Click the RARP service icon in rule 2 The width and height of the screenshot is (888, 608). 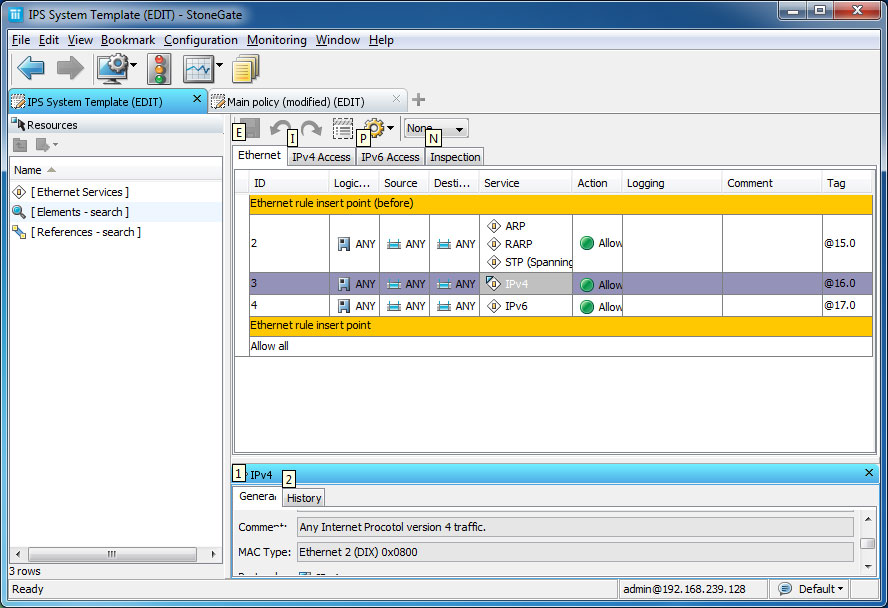[494, 244]
